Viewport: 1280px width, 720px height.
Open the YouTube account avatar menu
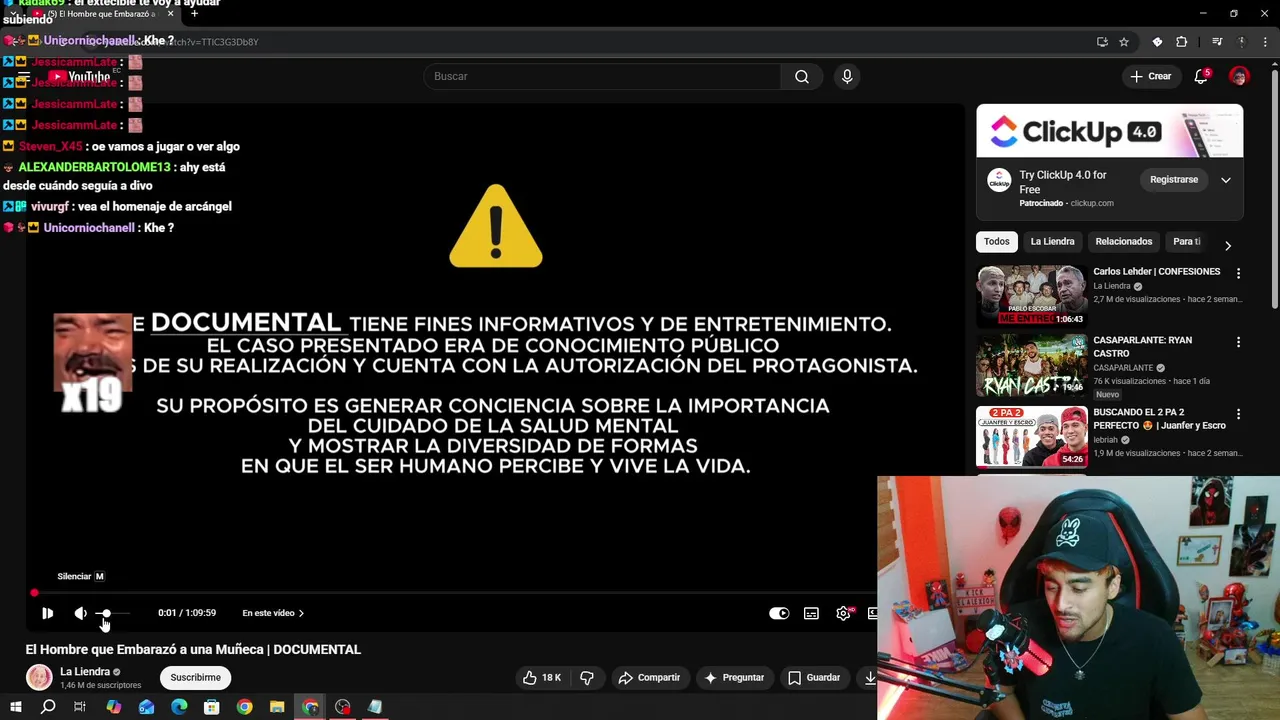1239,76
